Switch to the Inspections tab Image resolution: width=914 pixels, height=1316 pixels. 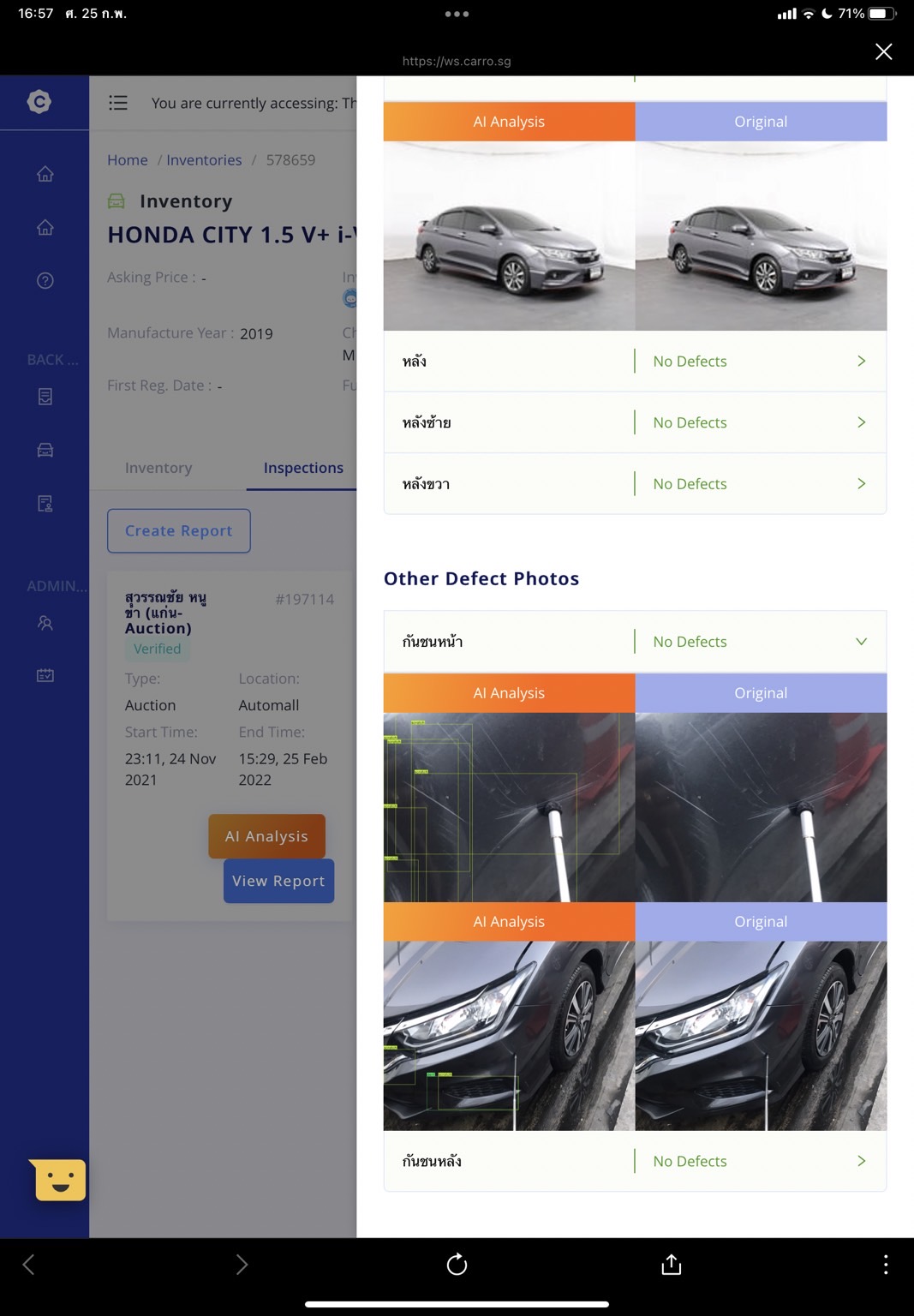(x=303, y=468)
